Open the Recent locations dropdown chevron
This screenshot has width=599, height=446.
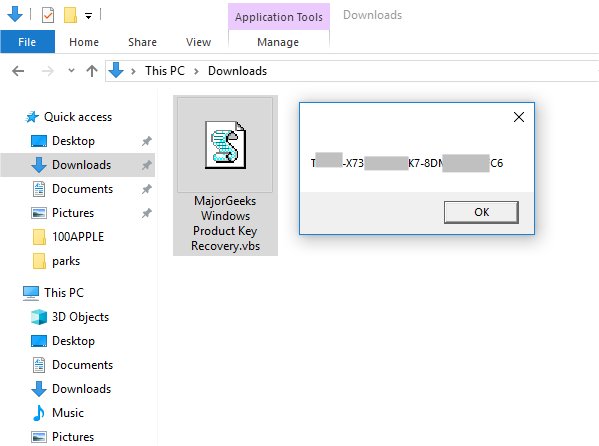coord(71,71)
